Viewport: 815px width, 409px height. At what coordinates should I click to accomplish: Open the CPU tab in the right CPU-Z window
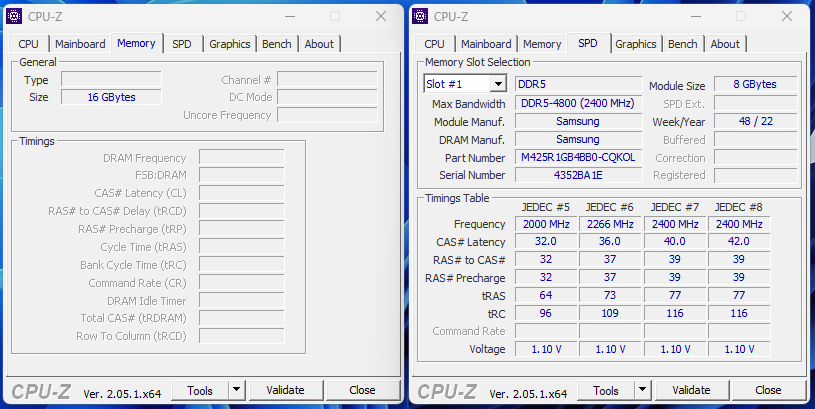click(435, 44)
